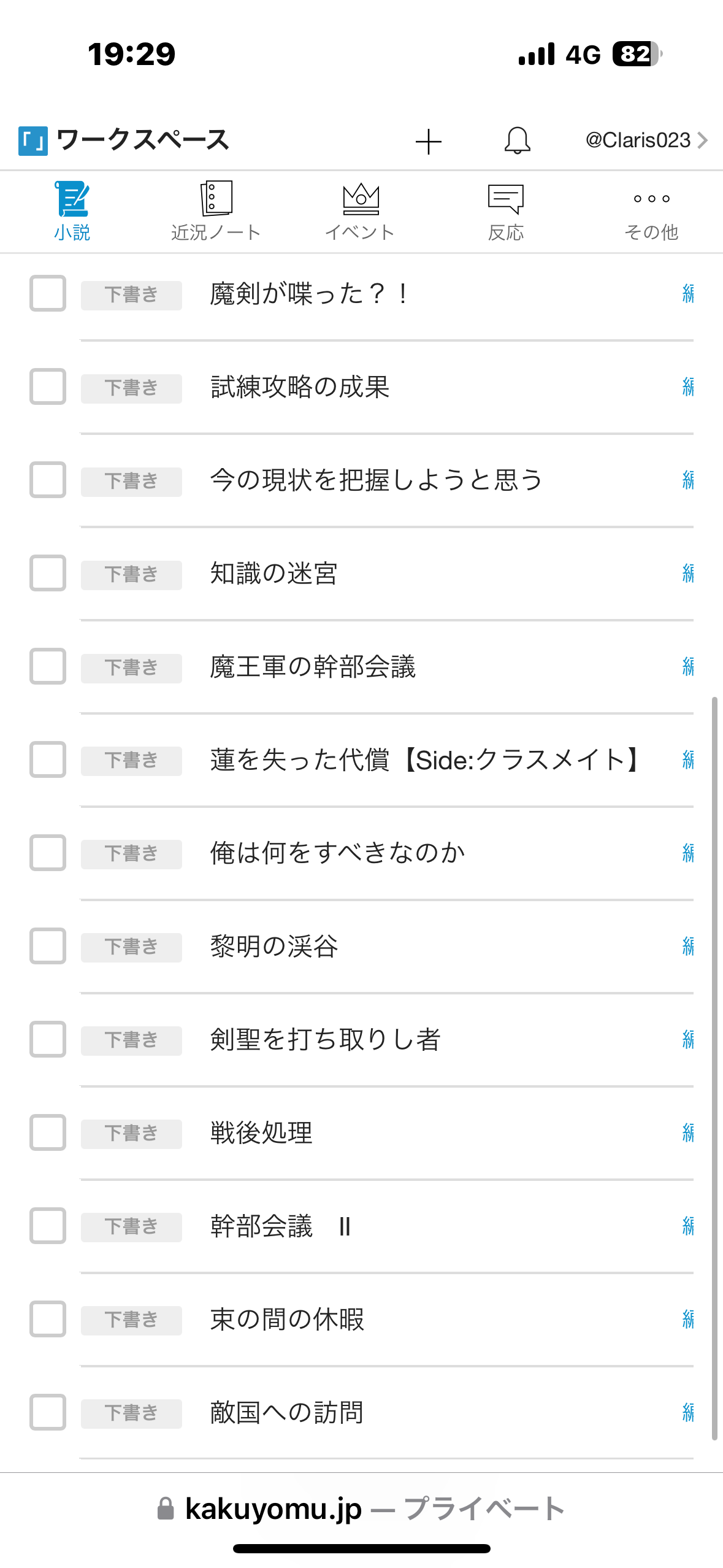723x1568 pixels.
Task: Click the page scrollbar on right edge
Action: click(x=714, y=1067)
